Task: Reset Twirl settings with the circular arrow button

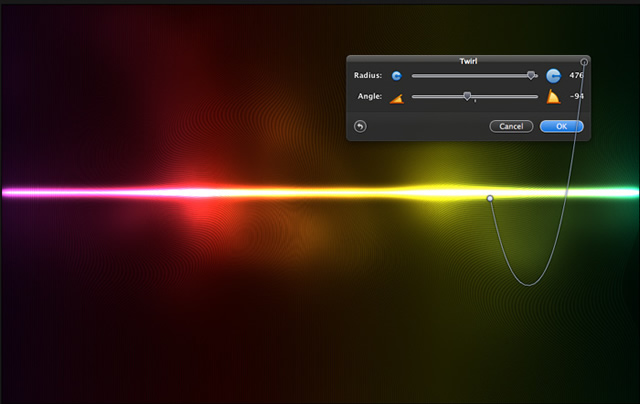Action: (360, 127)
